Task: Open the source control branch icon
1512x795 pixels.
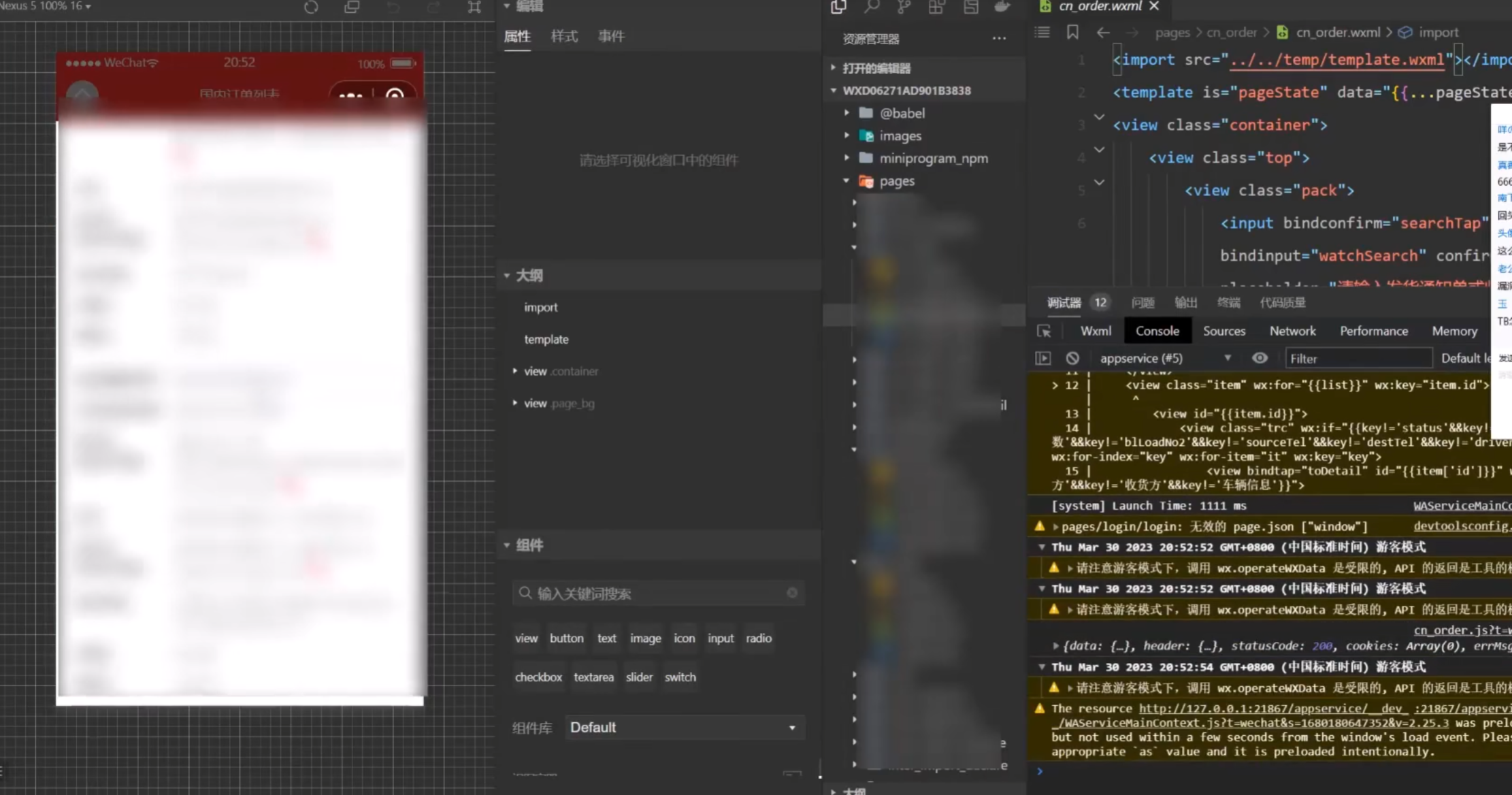Action: (x=904, y=7)
